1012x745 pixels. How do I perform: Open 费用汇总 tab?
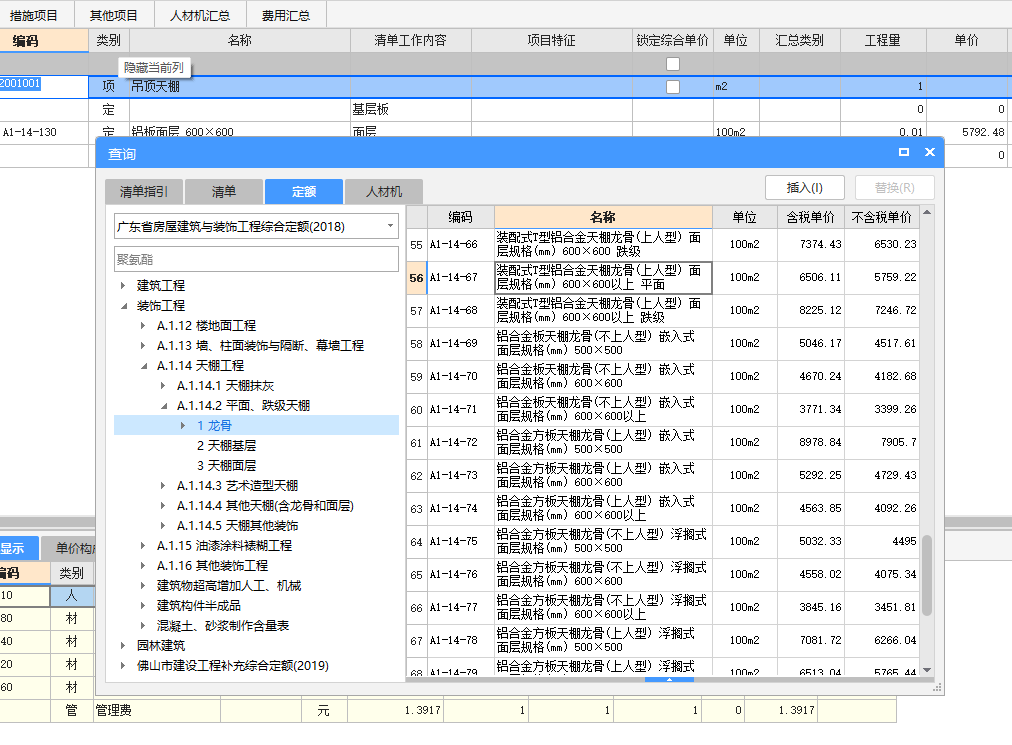(286, 15)
